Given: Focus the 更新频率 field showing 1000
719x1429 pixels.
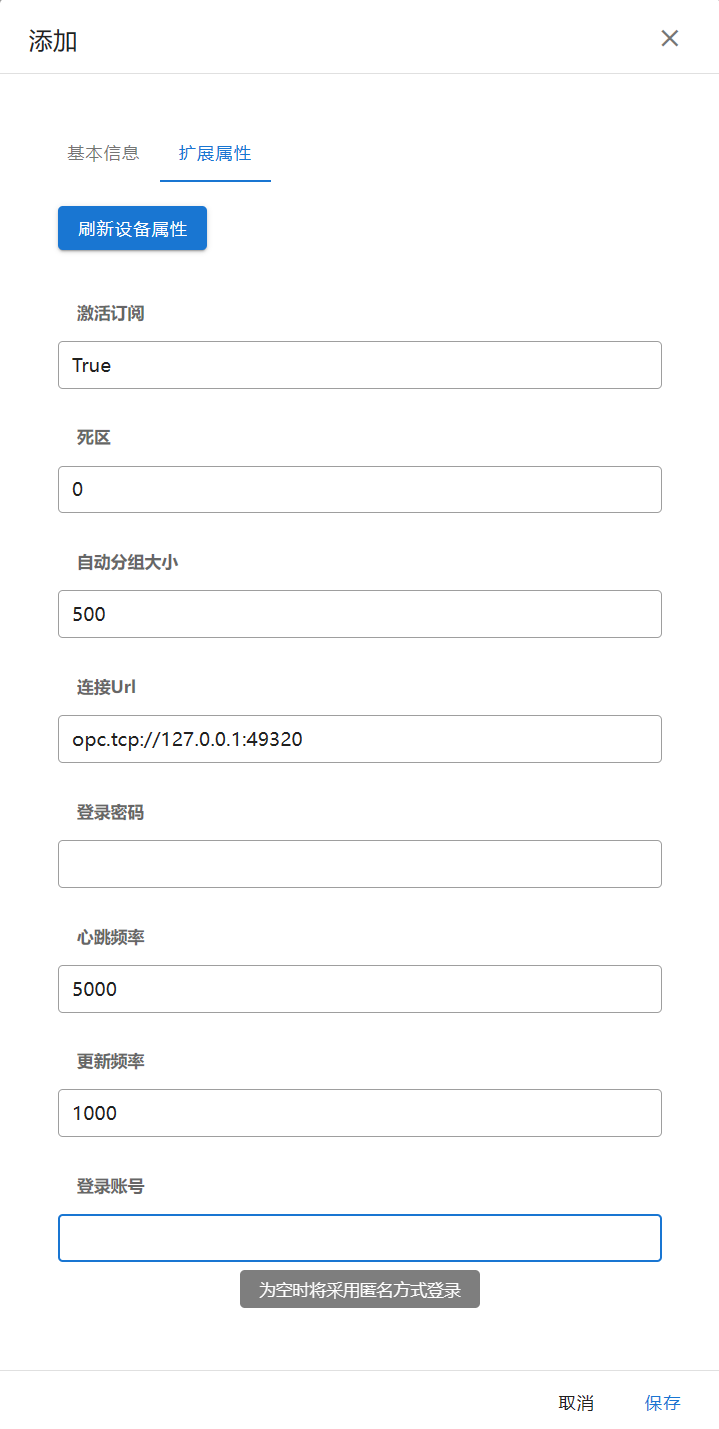Looking at the screenshot, I should click(x=360, y=1113).
